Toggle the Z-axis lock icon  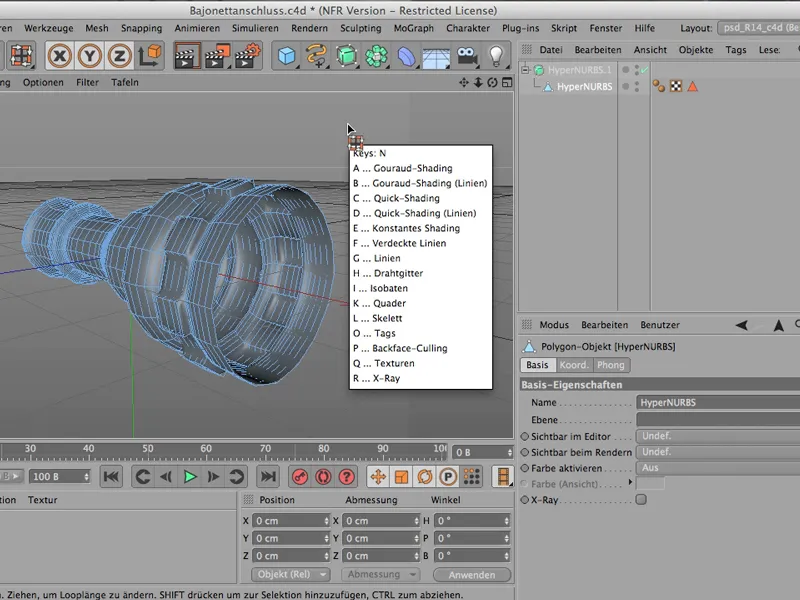[x=121, y=56]
